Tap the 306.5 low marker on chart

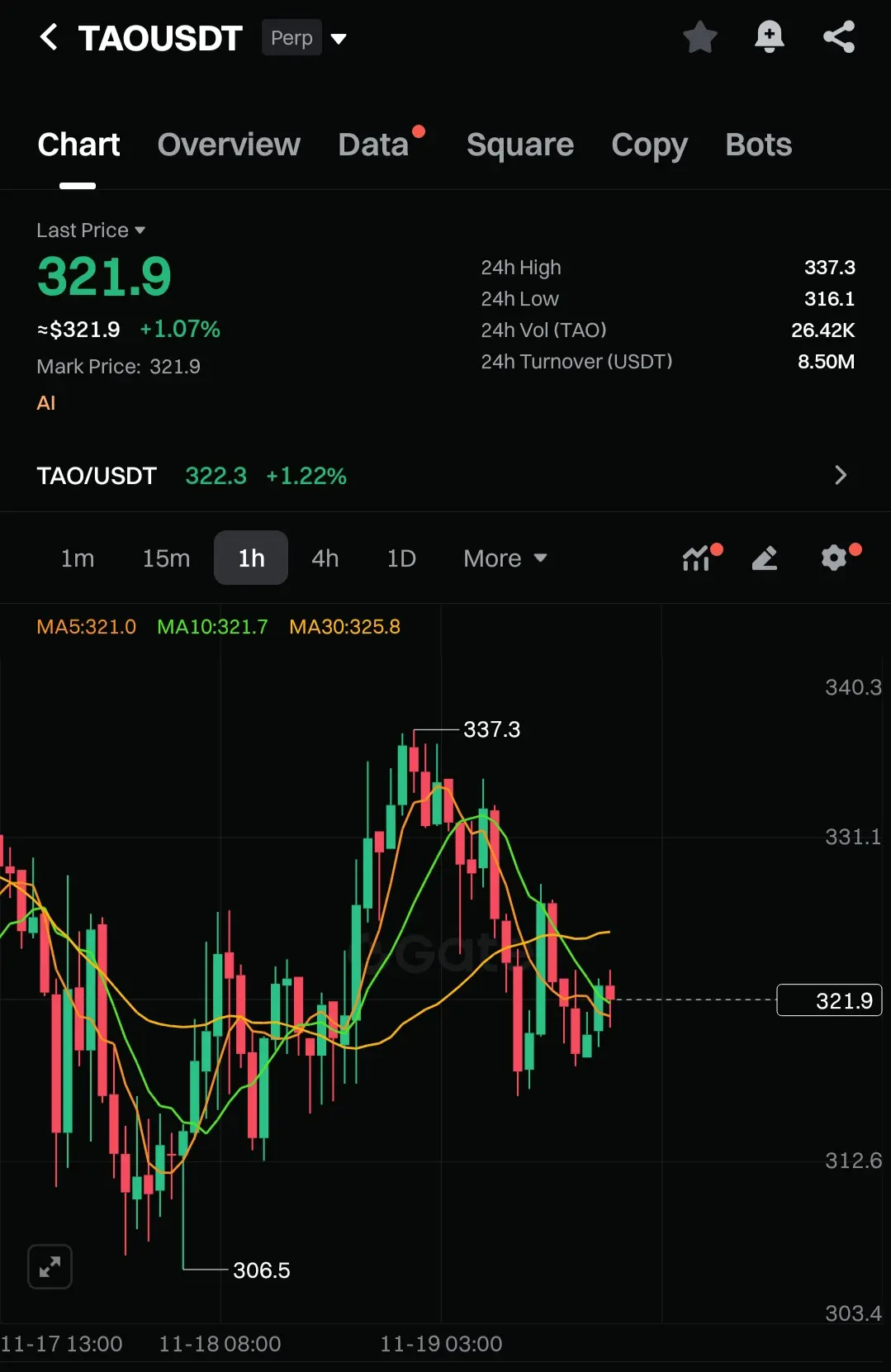tap(262, 1270)
